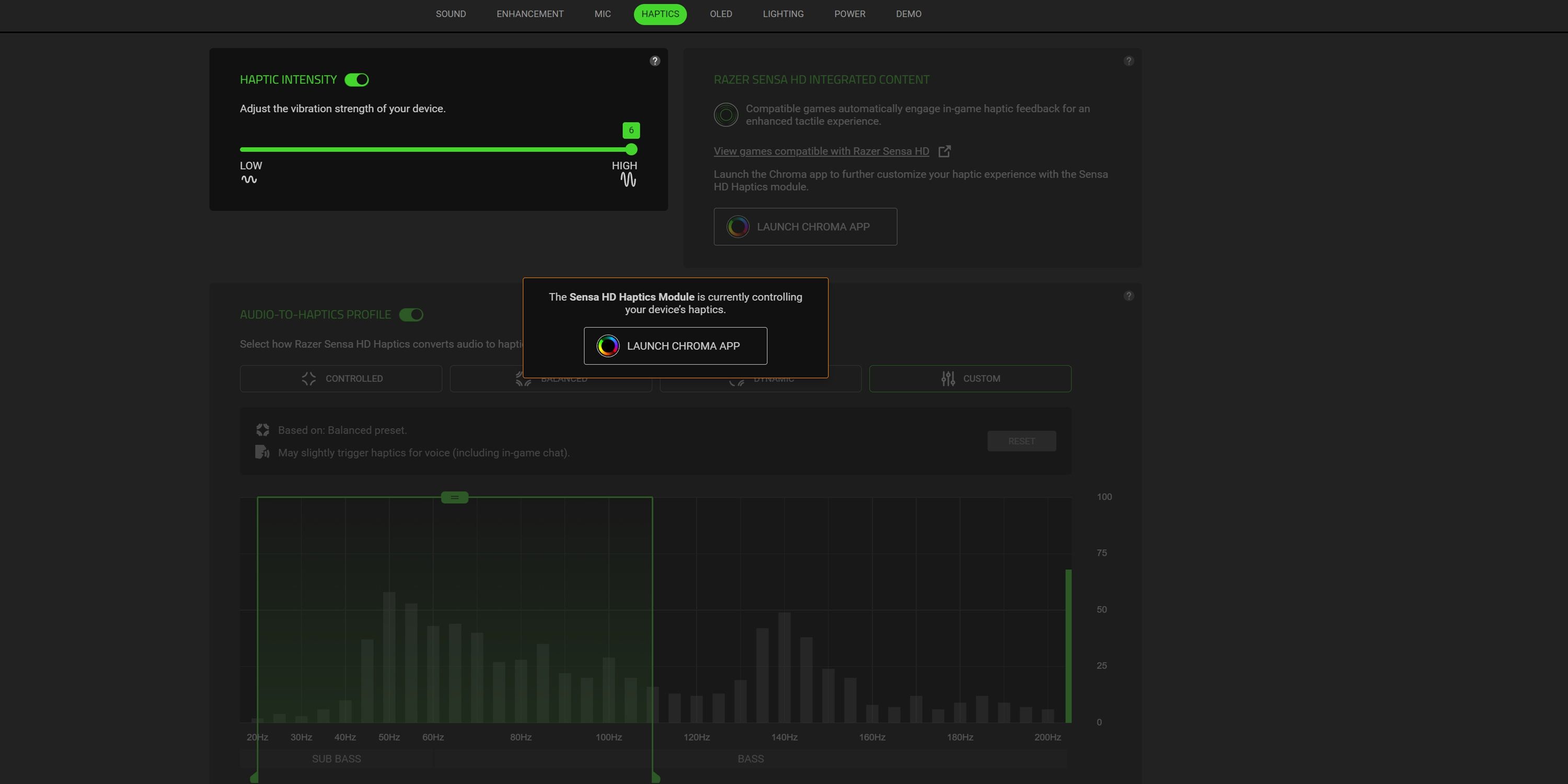Click the lower frequency bound handle near 20Hz

[x=255, y=778]
